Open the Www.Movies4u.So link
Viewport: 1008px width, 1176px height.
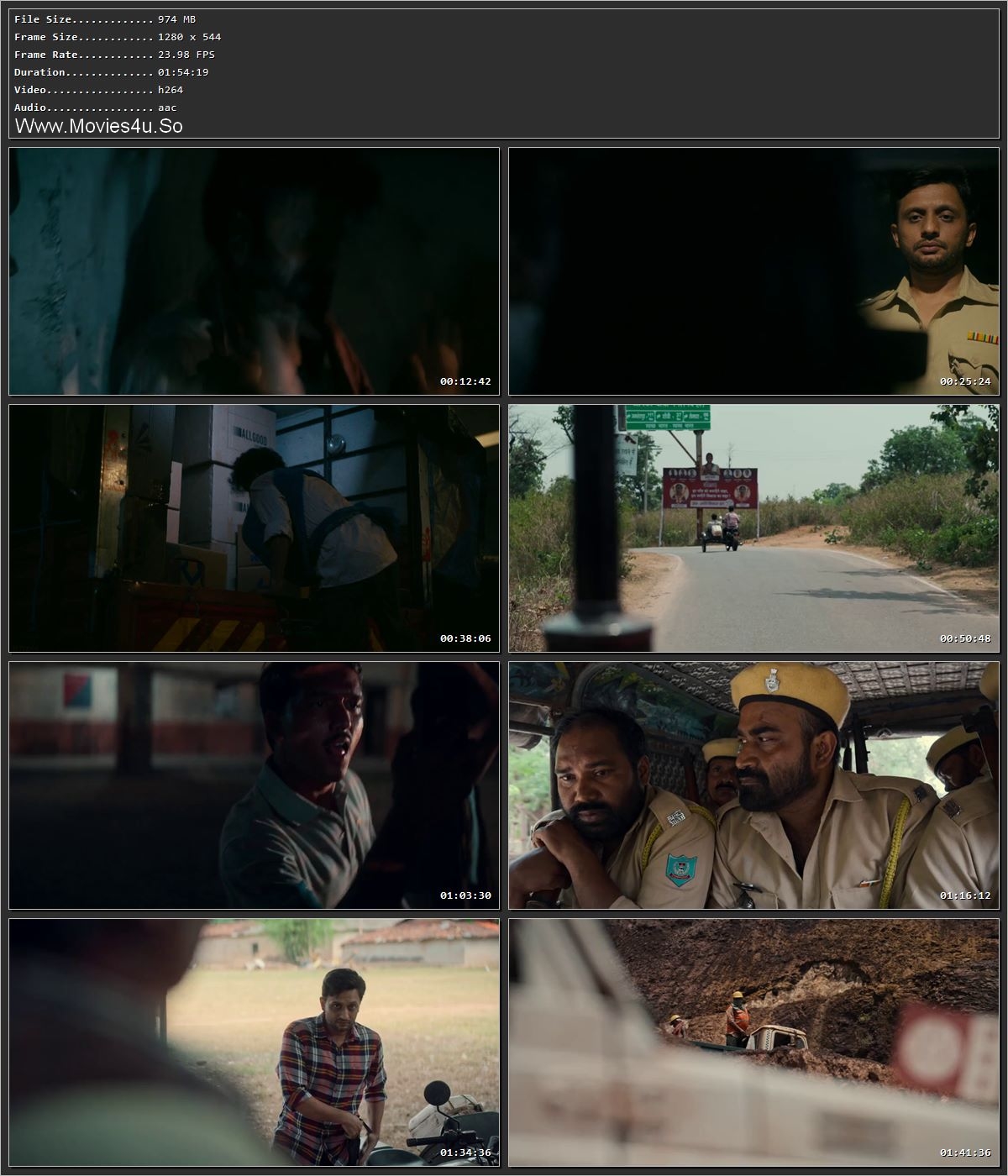point(100,126)
